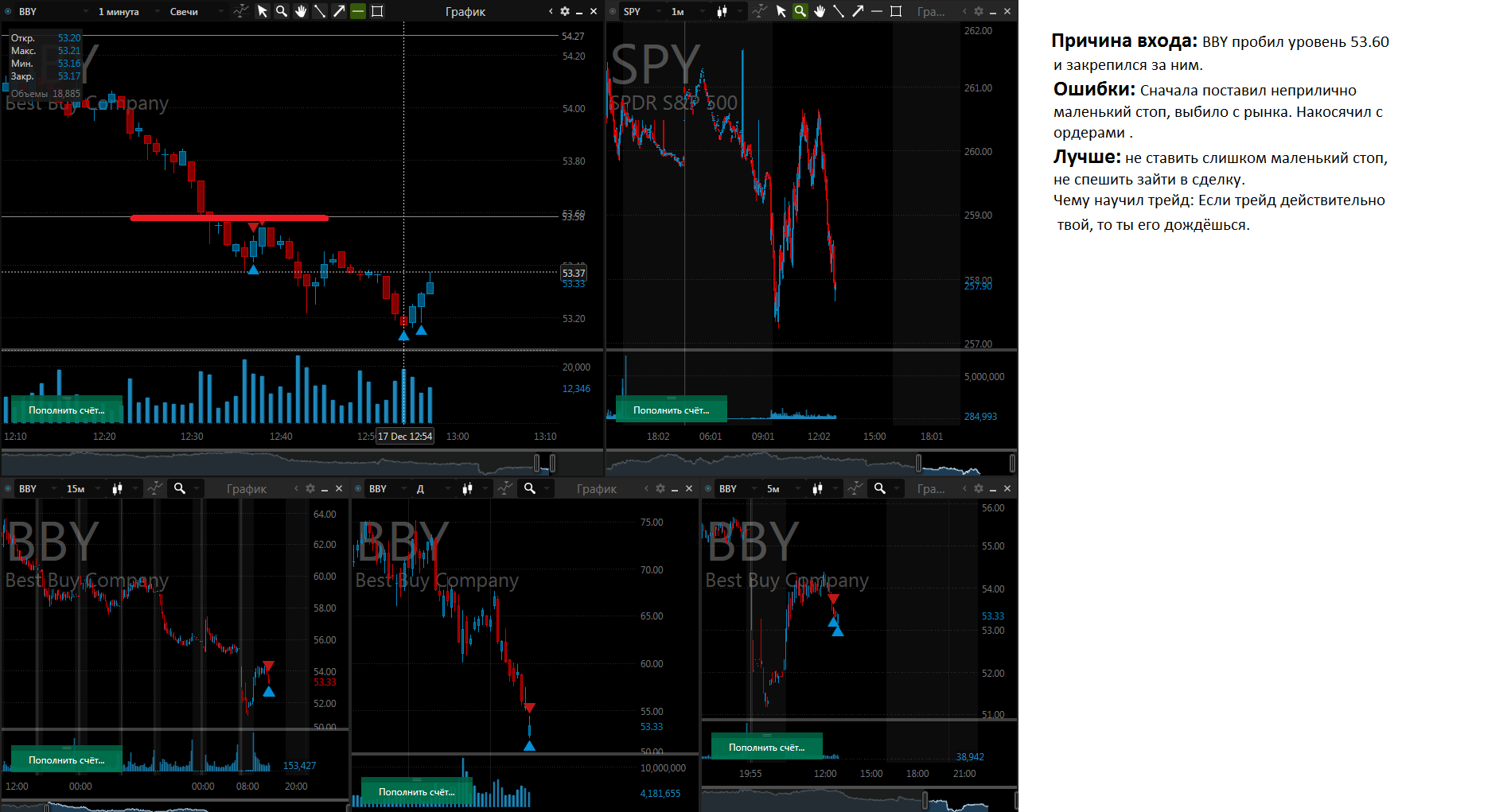Open settings gear of SPY chart

click(x=979, y=11)
